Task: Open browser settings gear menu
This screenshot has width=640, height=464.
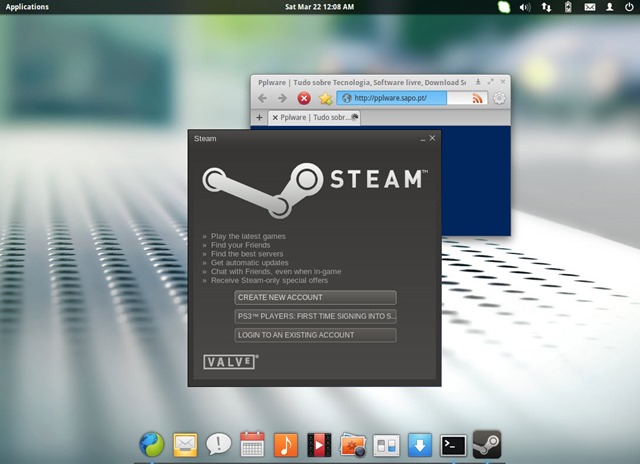Action: click(x=499, y=98)
